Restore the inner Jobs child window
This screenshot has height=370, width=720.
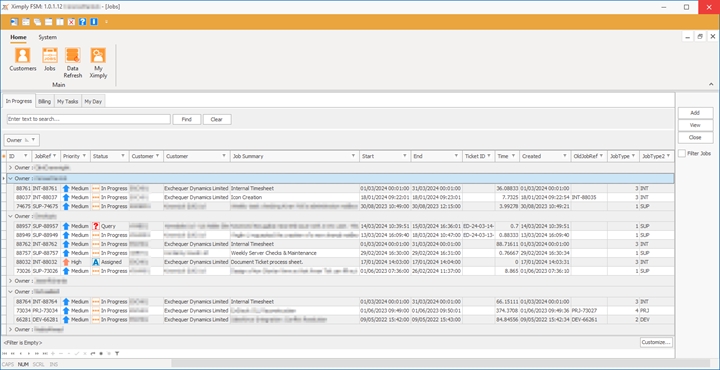700,37
